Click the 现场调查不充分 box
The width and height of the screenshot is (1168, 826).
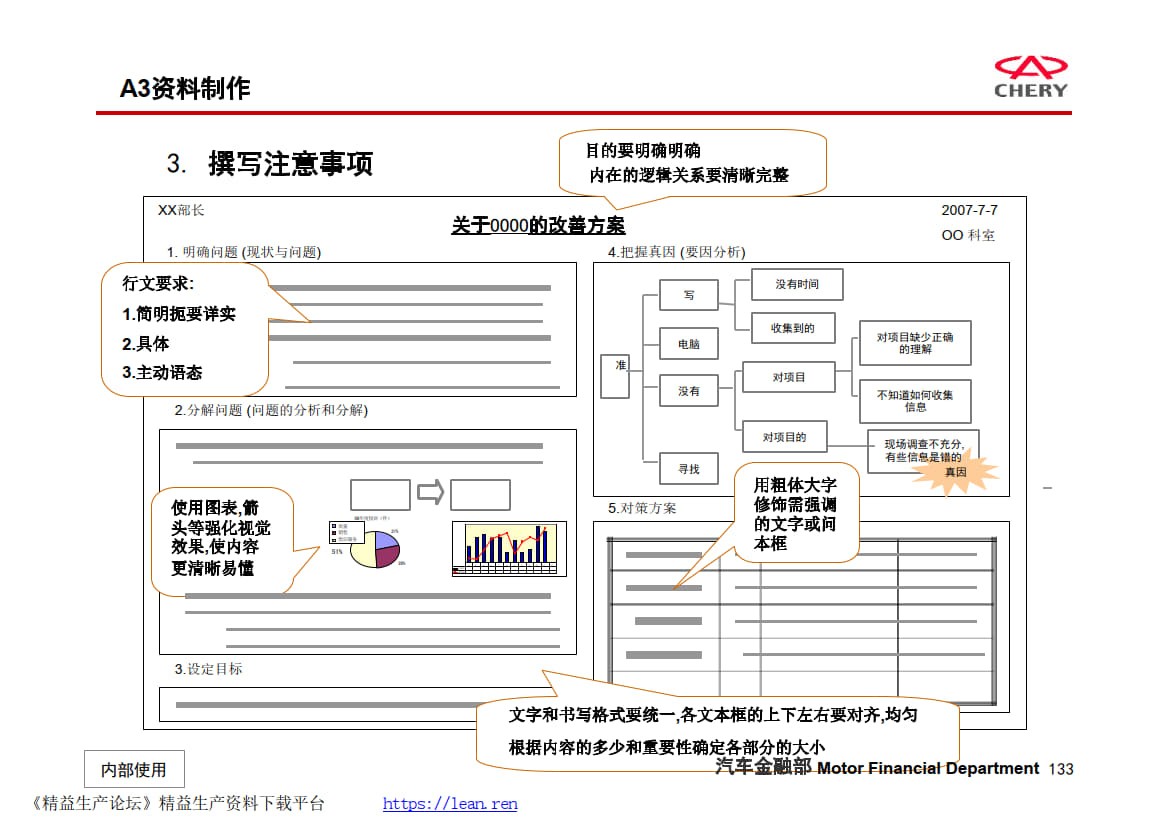tap(923, 451)
